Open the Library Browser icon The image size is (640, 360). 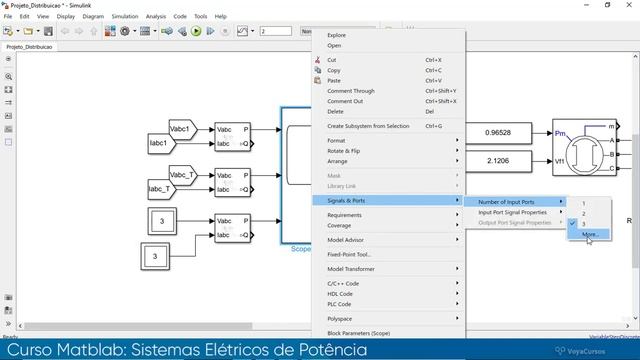click(x=110, y=31)
